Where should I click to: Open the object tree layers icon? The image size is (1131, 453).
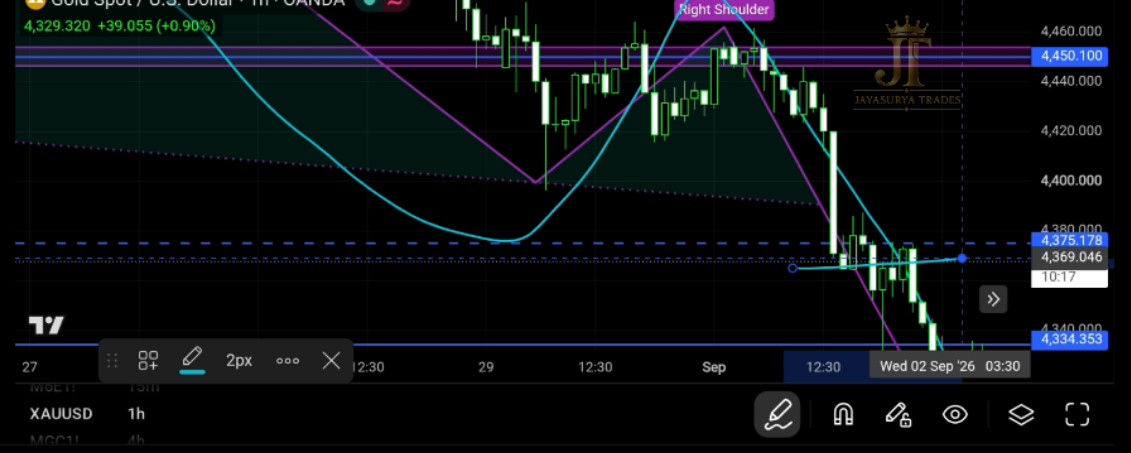point(1021,415)
